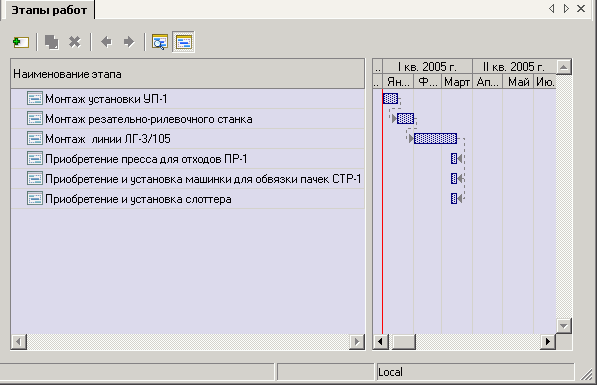
Task: Click the long Gantt bar for ЛГ-3/105
Action: point(435,138)
